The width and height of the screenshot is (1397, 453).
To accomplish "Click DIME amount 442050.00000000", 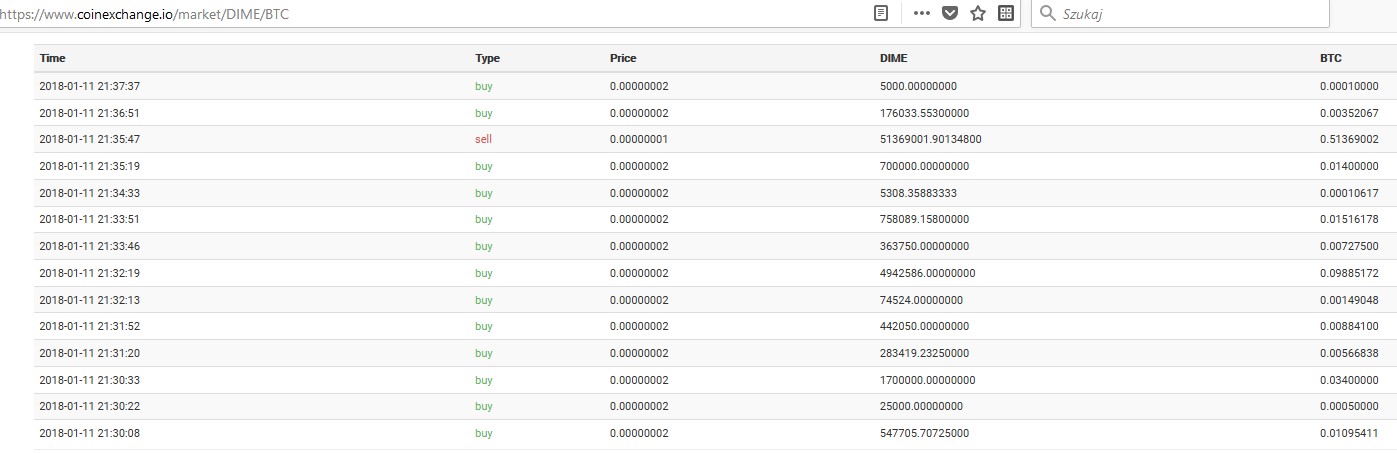I will coord(924,326).
